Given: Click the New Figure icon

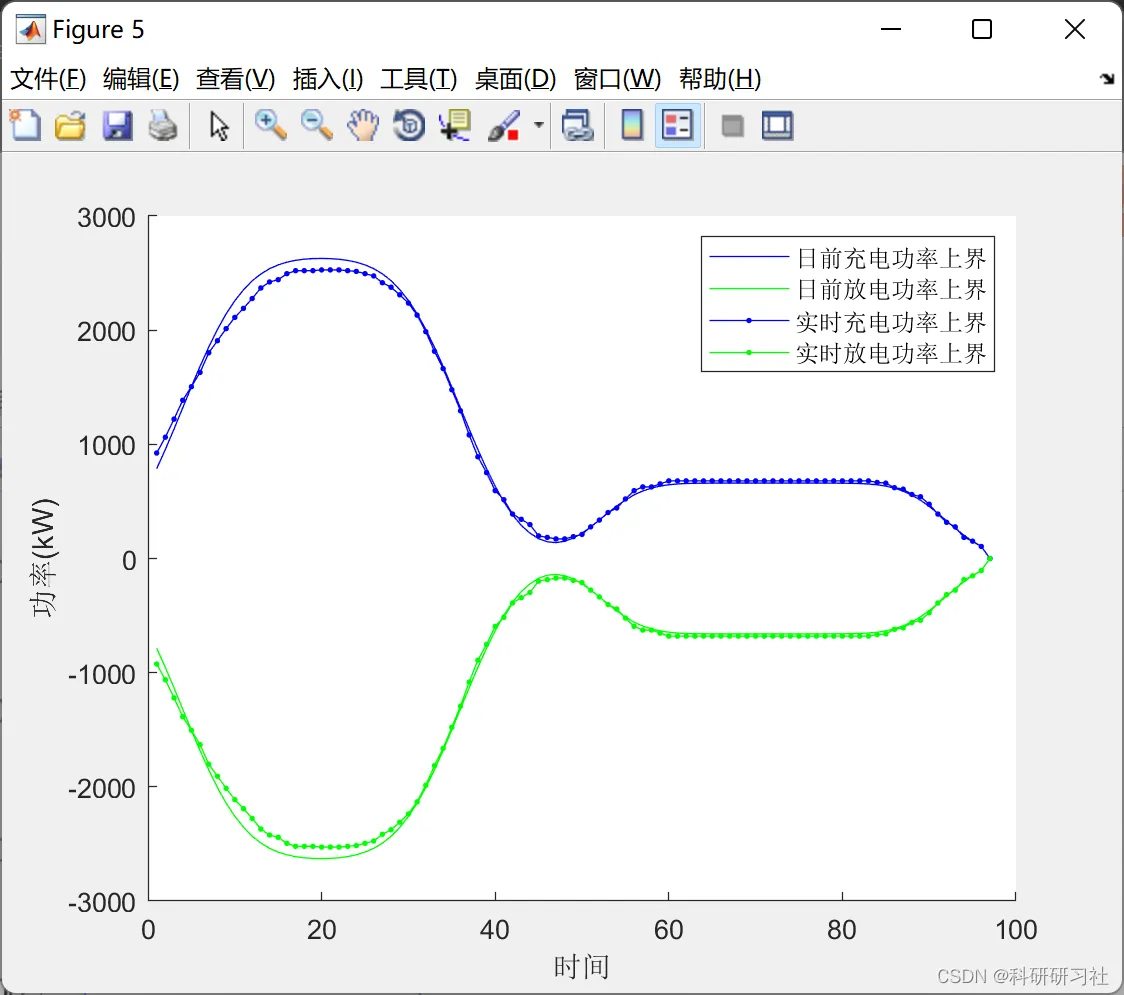Looking at the screenshot, I should [25, 126].
